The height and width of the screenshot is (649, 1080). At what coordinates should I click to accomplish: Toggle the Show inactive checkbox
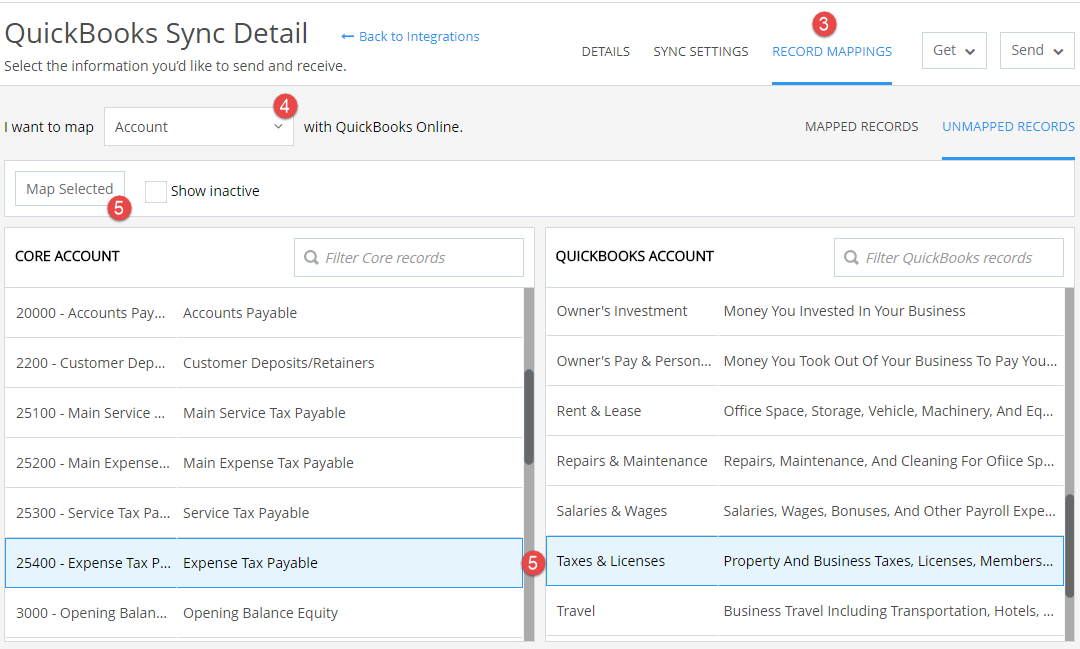[x=156, y=192]
